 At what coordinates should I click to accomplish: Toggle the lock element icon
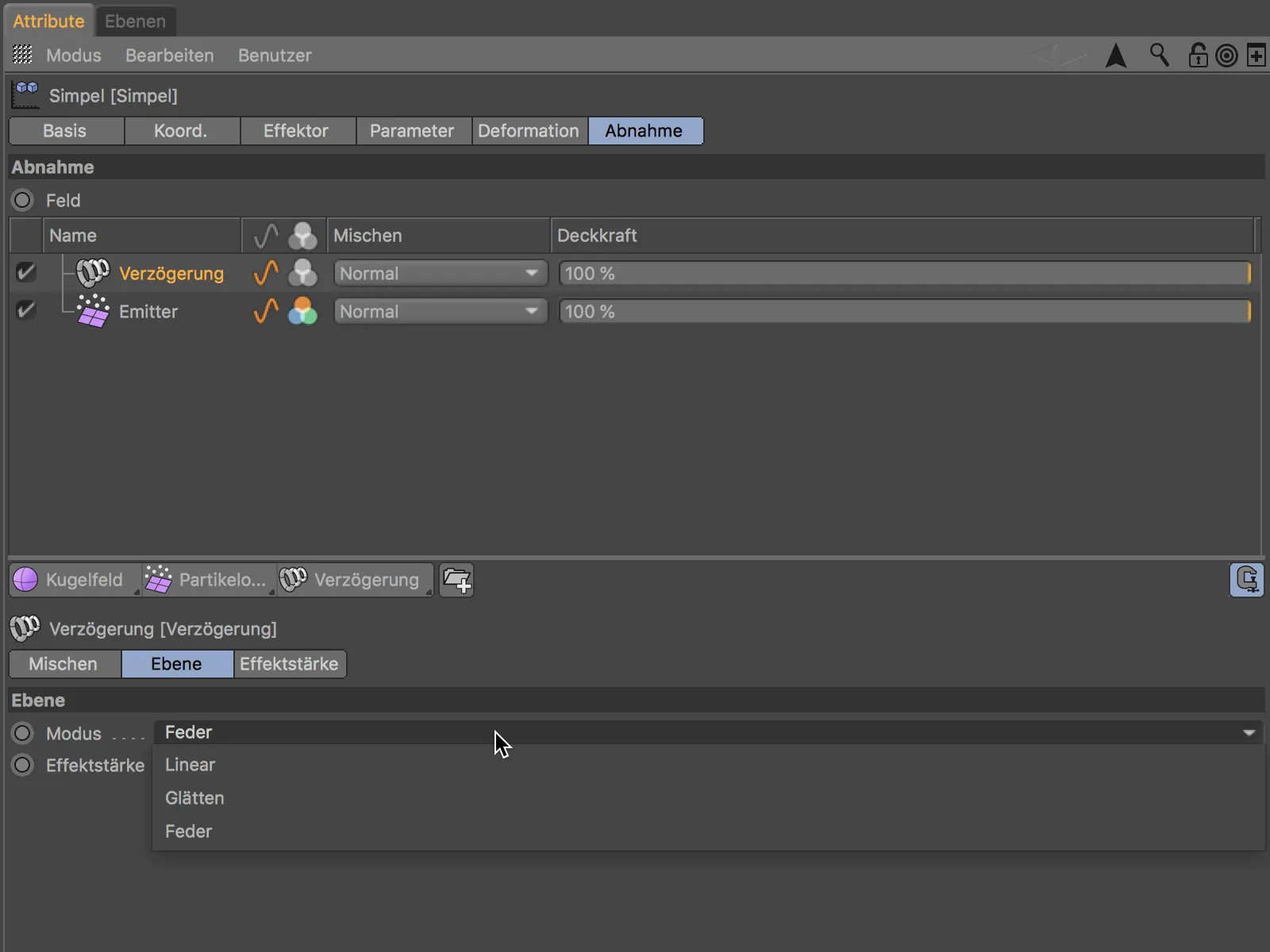[1198, 55]
